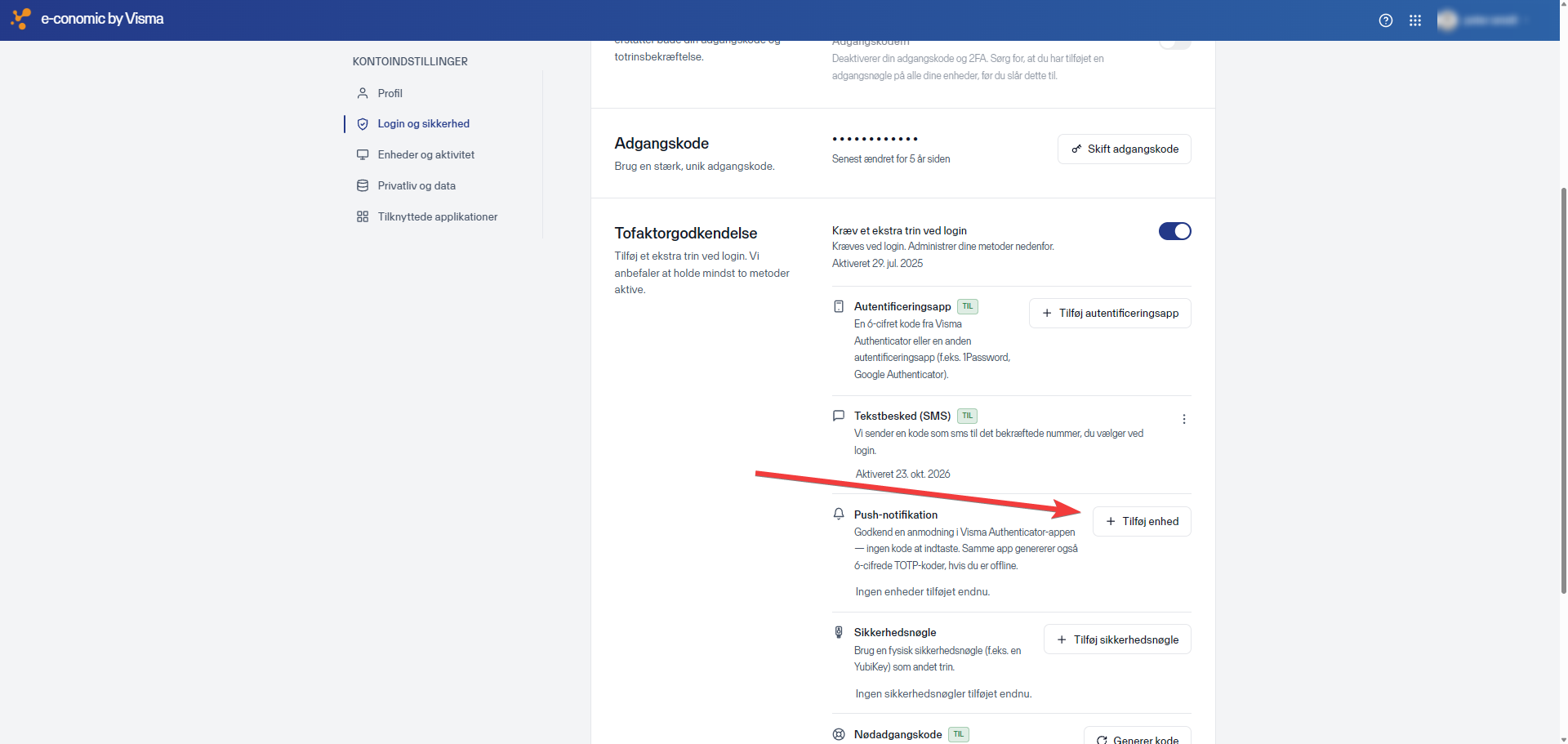The width and height of the screenshot is (1568, 744).
Task: Click 'Ingen enheder tilføjet endnu.' text
Action: tap(923, 592)
